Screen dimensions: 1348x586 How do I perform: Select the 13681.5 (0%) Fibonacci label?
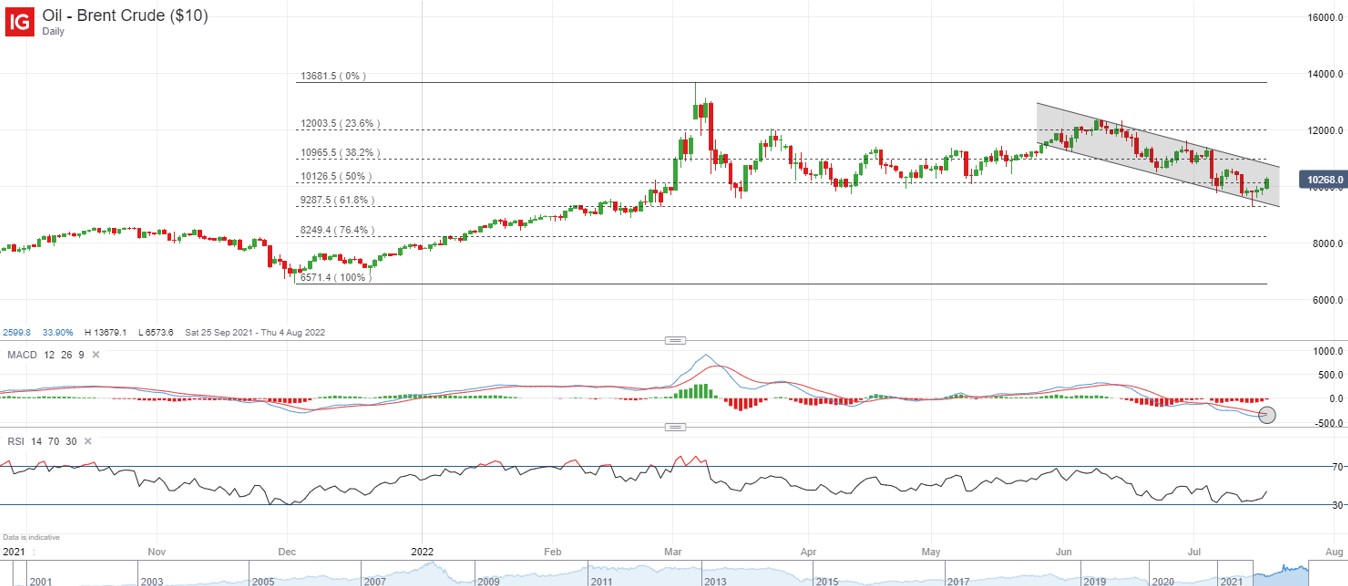(x=335, y=76)
